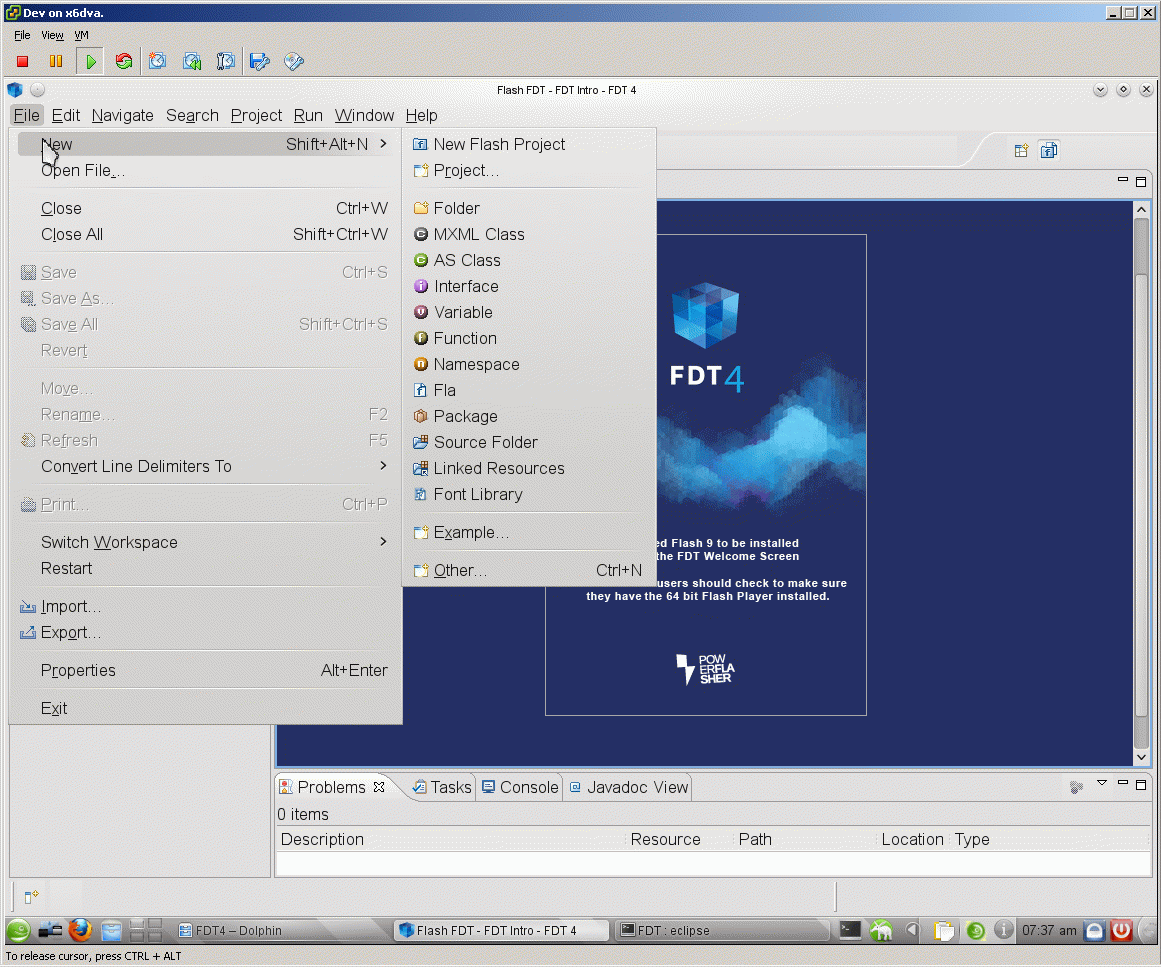Choose Linked Resources in New submenu
Viewport: 1161px width, 967px height.
(x=529, y=468)
